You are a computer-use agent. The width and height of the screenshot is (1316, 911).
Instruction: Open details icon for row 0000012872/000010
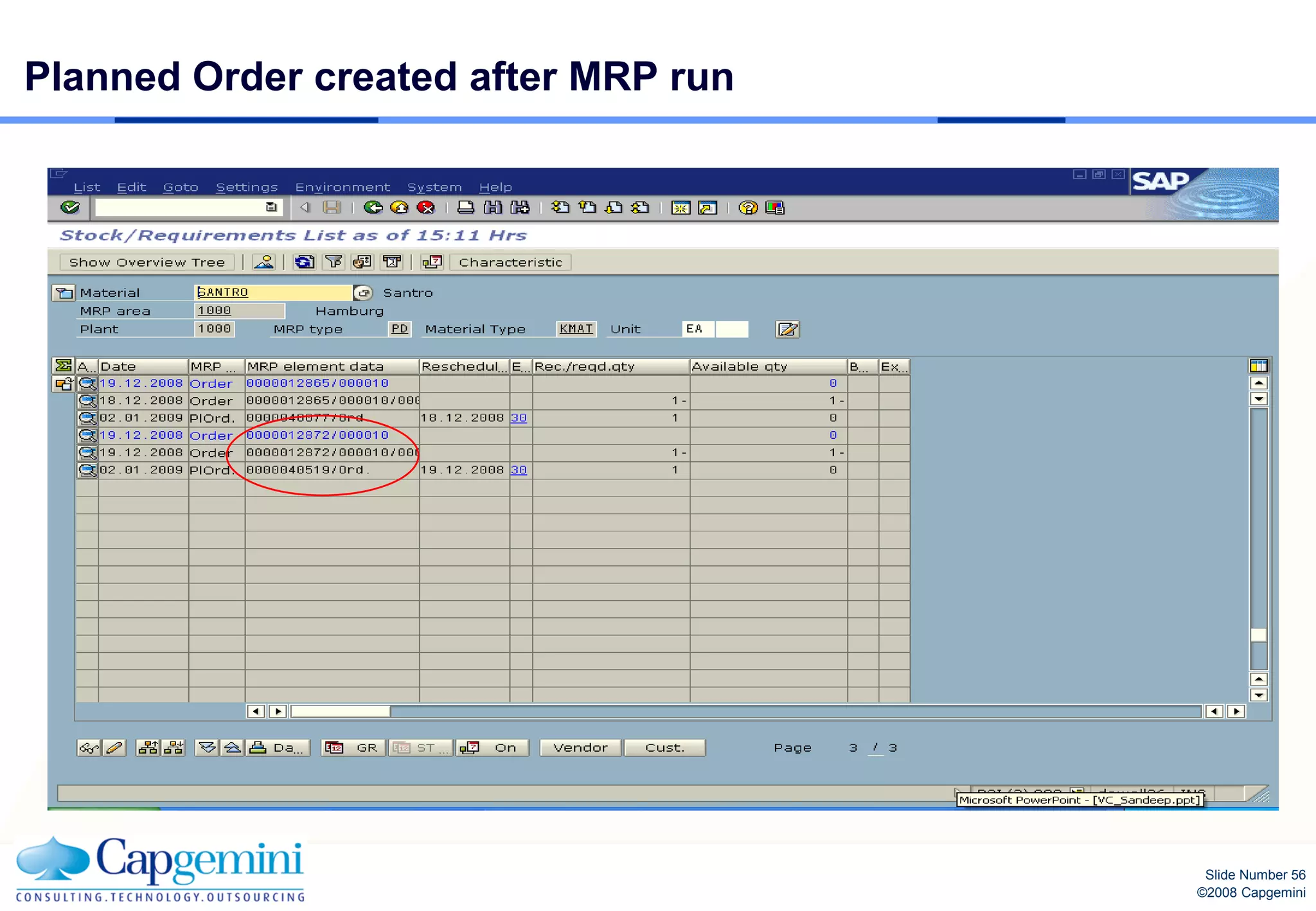point(87,436)
